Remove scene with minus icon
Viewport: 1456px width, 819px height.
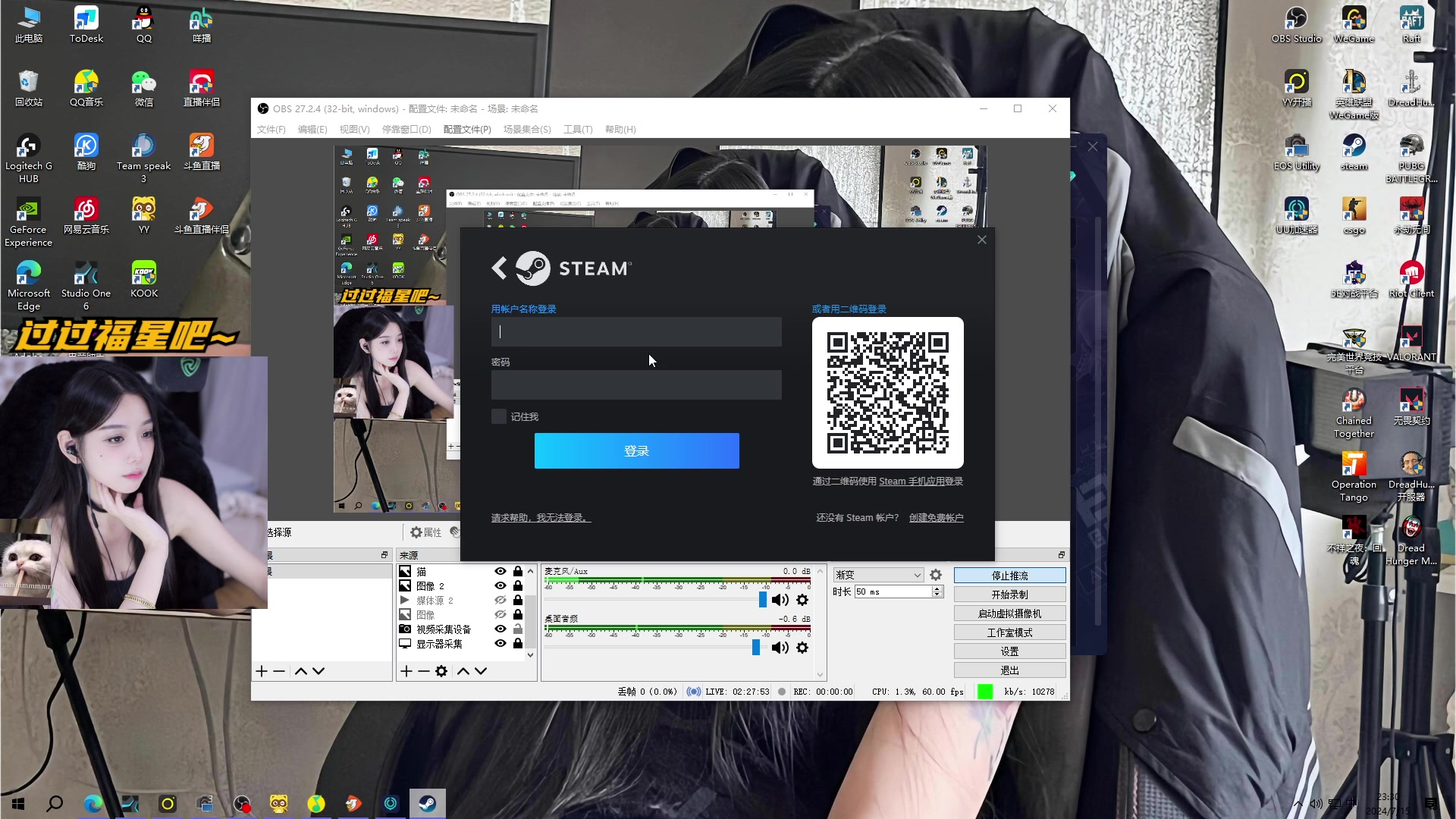tap(279, 671)
